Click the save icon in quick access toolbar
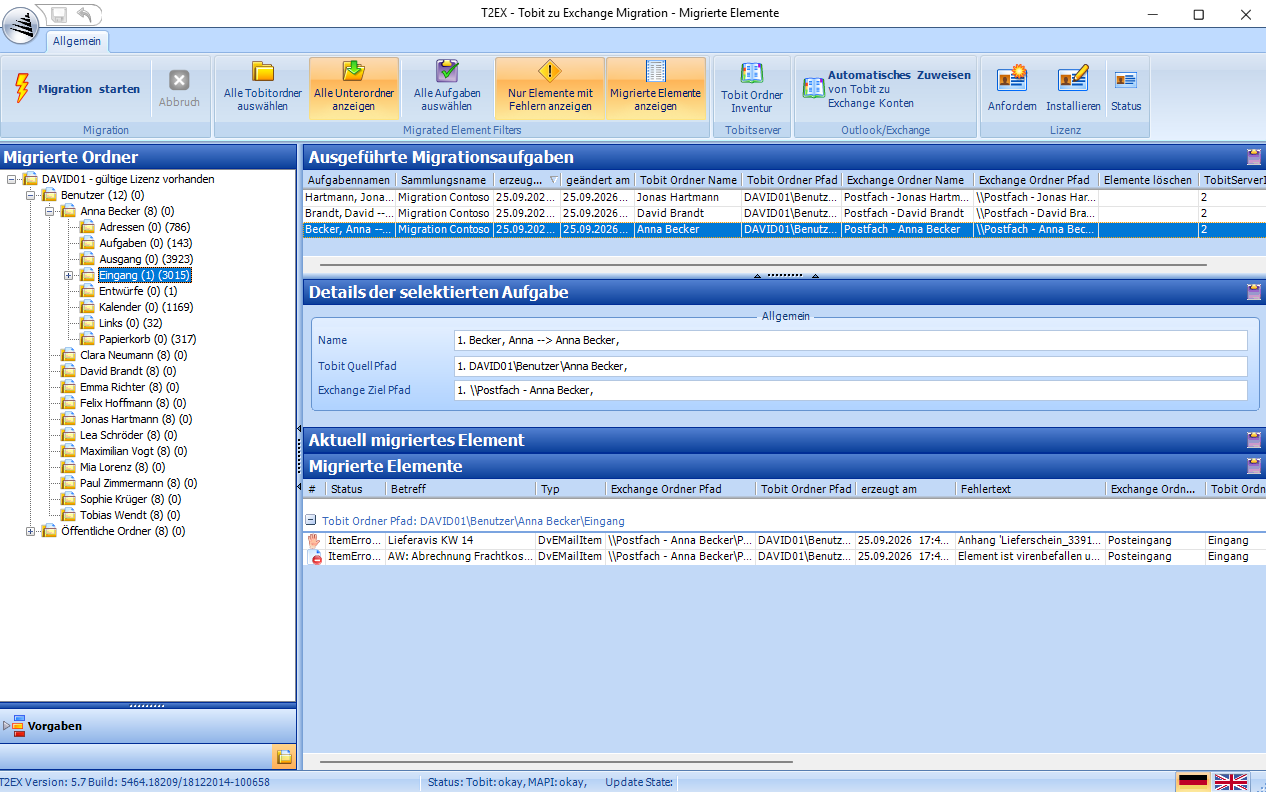The height and width of the screenshot is (792, 1266). 59,14
